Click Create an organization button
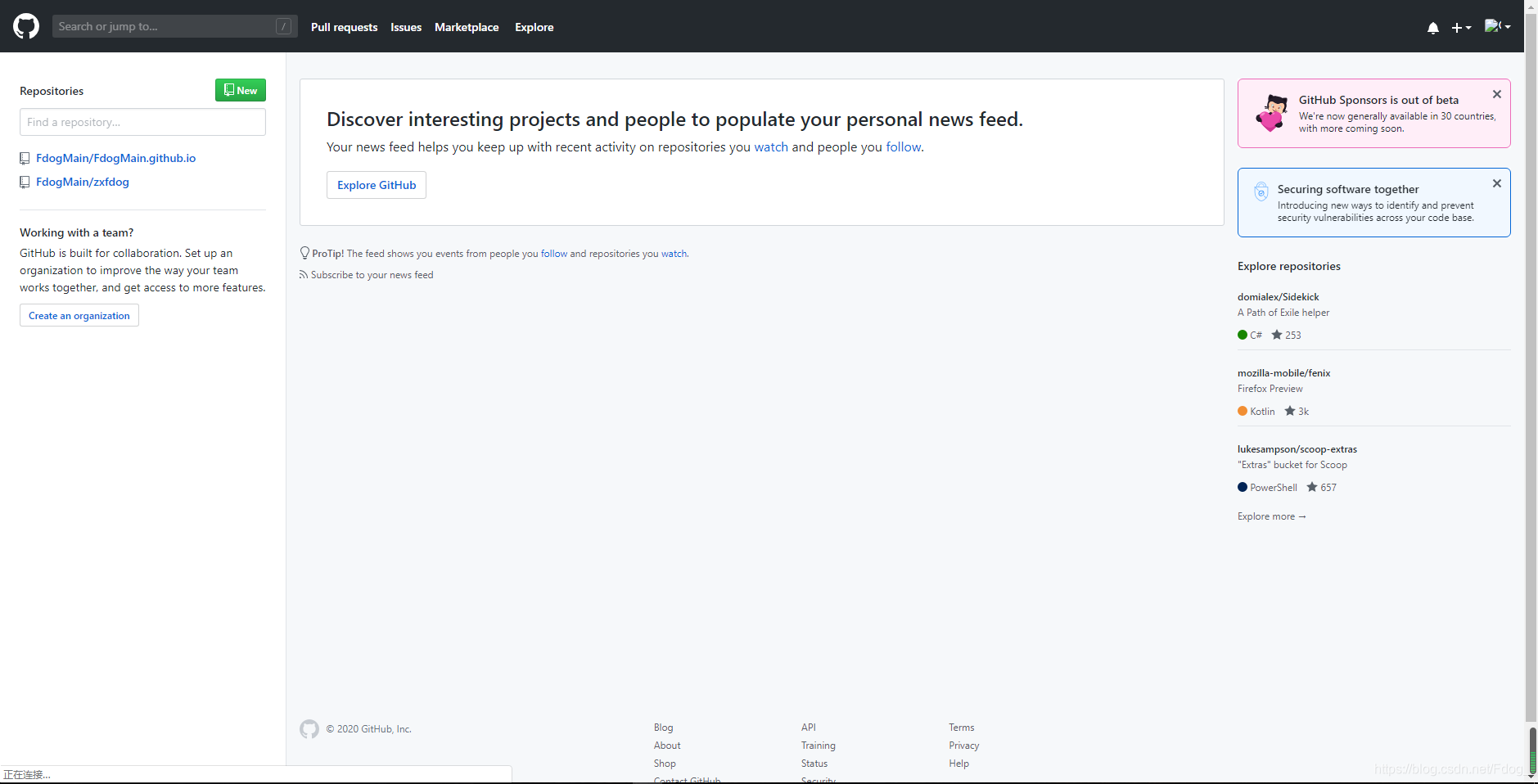 (79, 315)
